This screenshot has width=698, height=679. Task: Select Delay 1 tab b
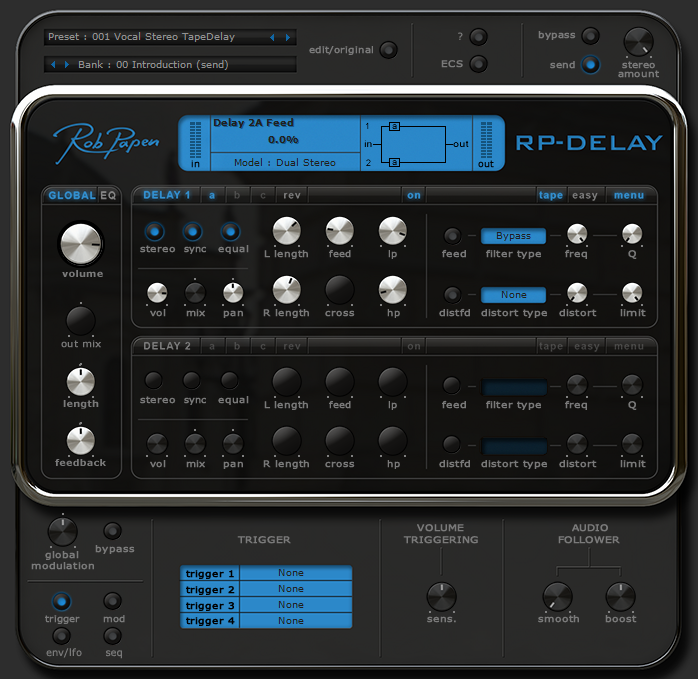point(237,195)
